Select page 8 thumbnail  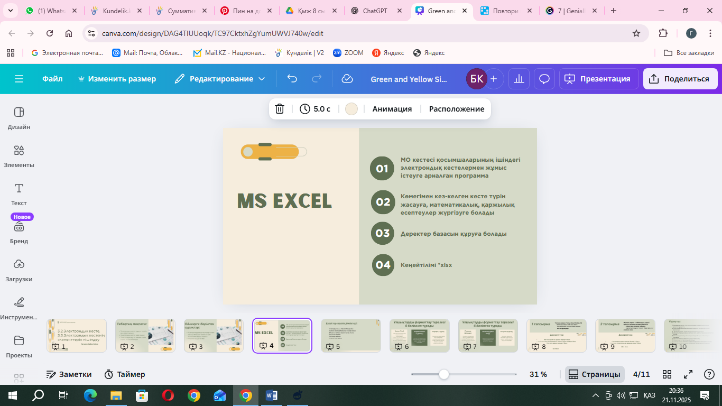[x=557, y=336]
